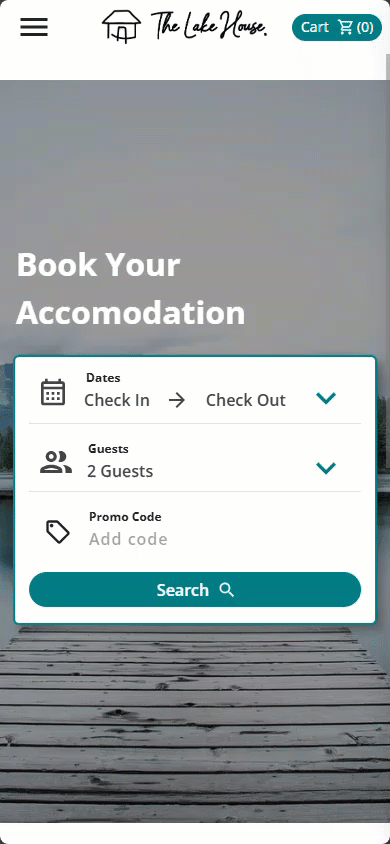The height and width of the screenshot is (844, 390).
Task: Click The Lake House script wordmark
Action: coord(209,25)
